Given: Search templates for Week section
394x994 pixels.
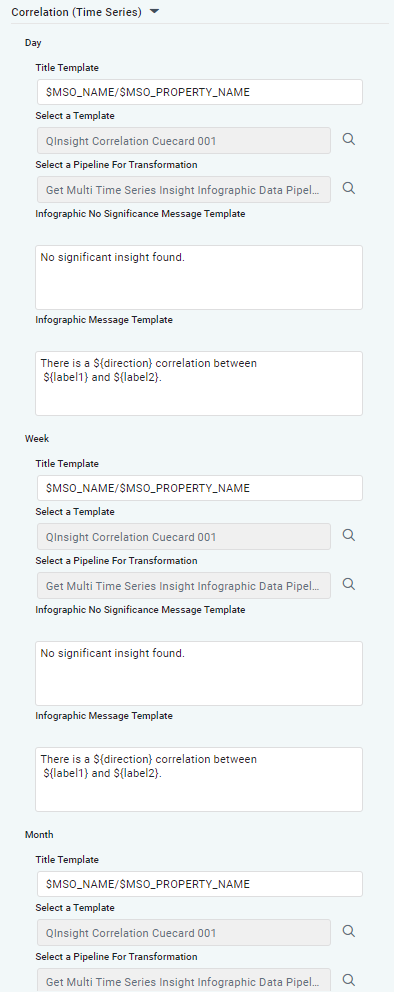Looking at the screenshot, I should pyautogui.click(x=348, y=536).
